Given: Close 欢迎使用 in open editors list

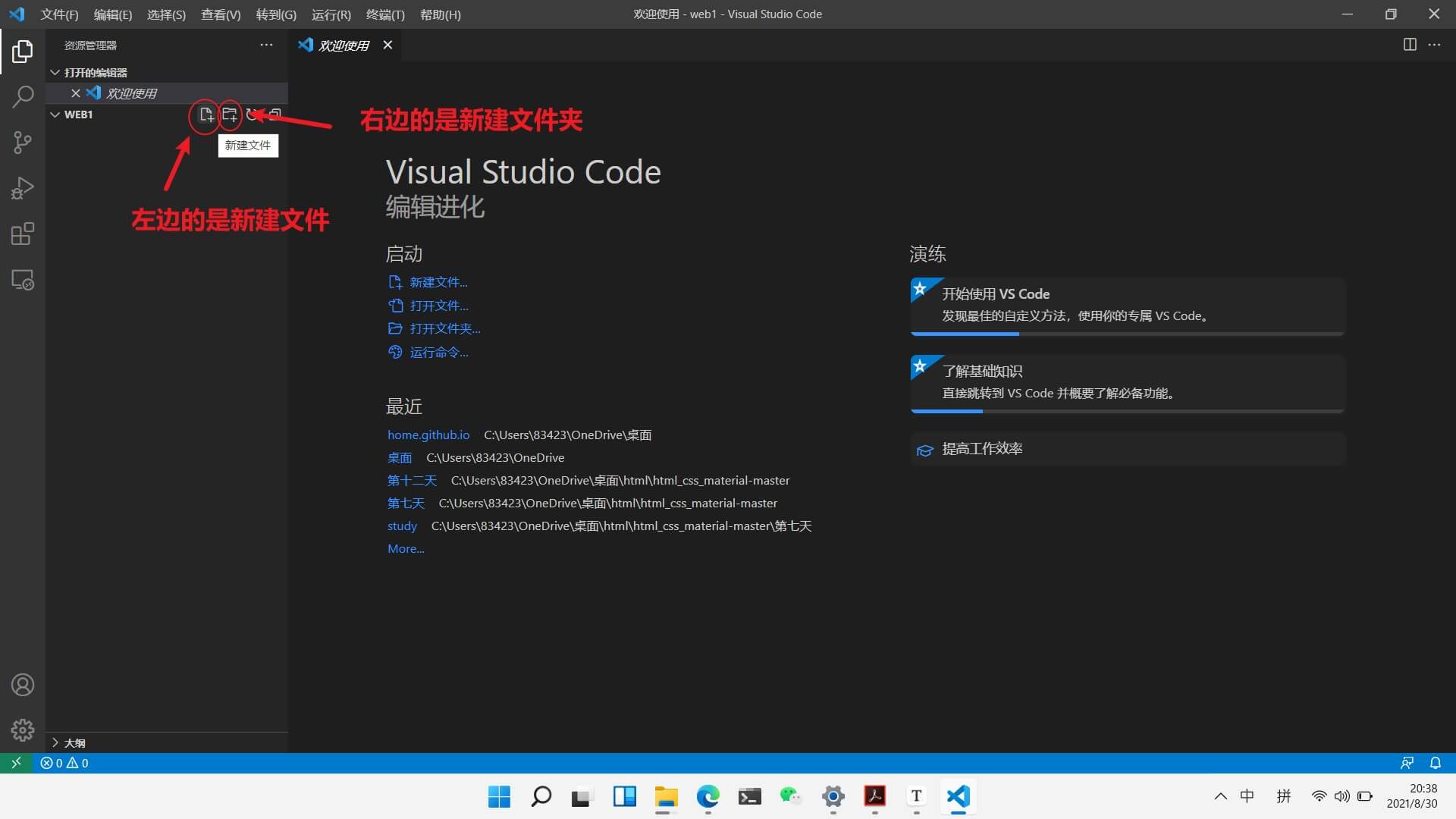Looking at the screenshot, I should pos(76,93).
